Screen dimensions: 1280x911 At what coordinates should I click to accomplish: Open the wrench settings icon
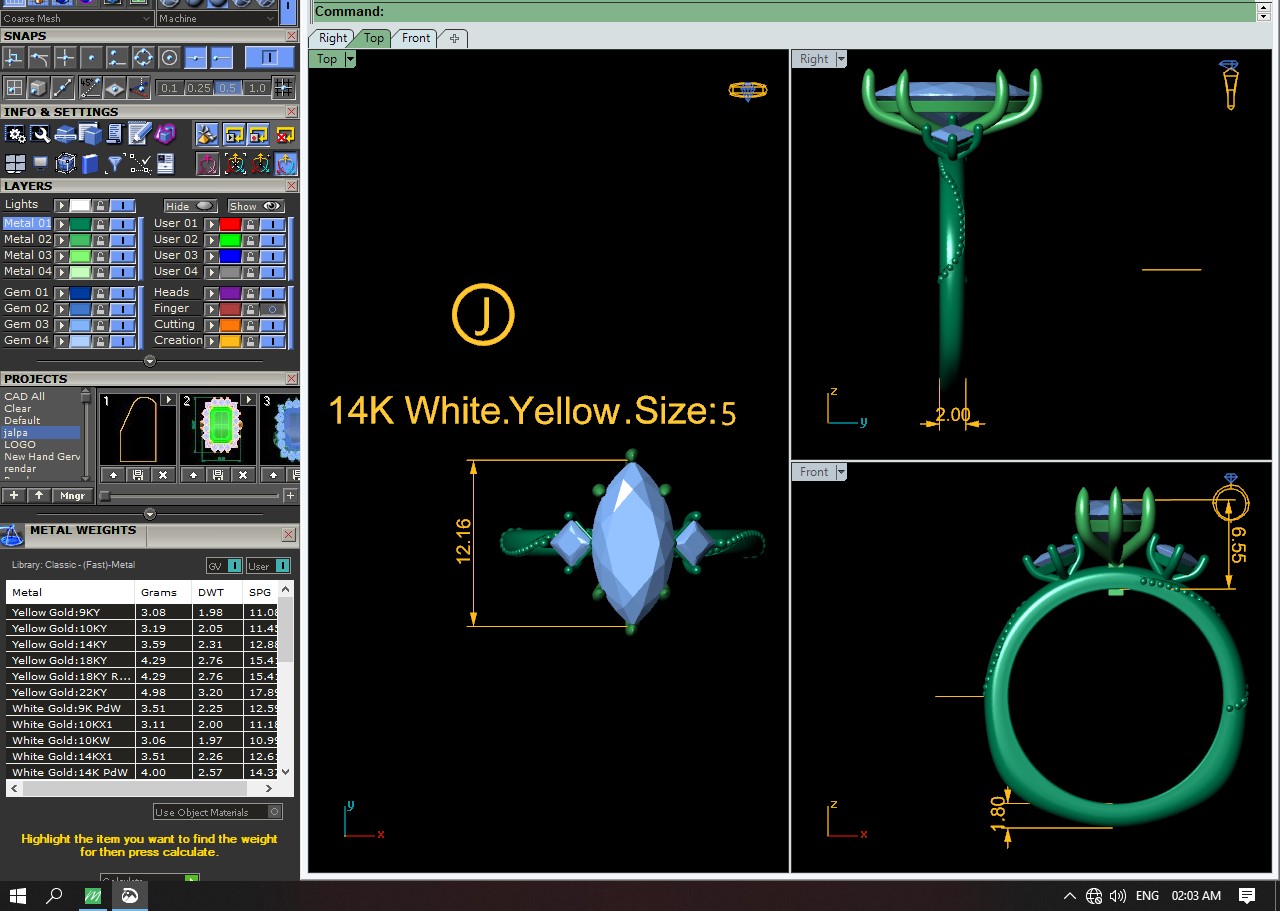pos(40,134)
